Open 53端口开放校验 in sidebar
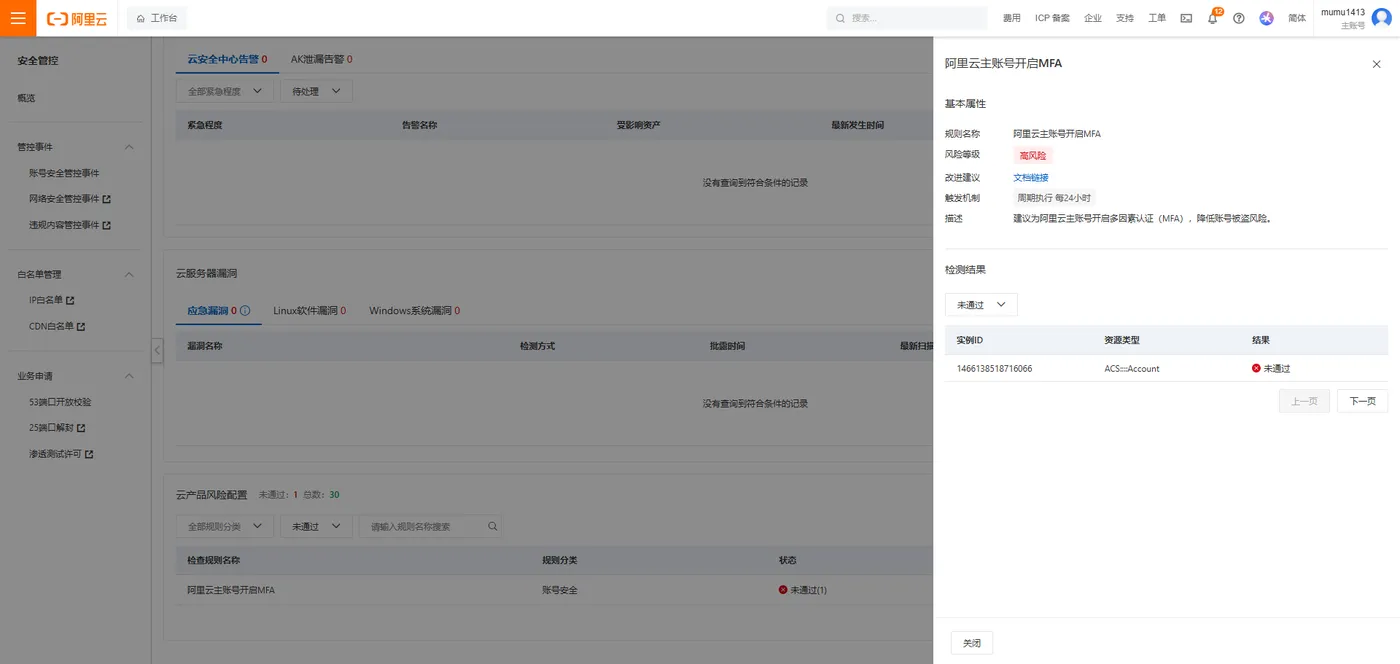Screen dimensions: 1400x664 coord(60,402)
